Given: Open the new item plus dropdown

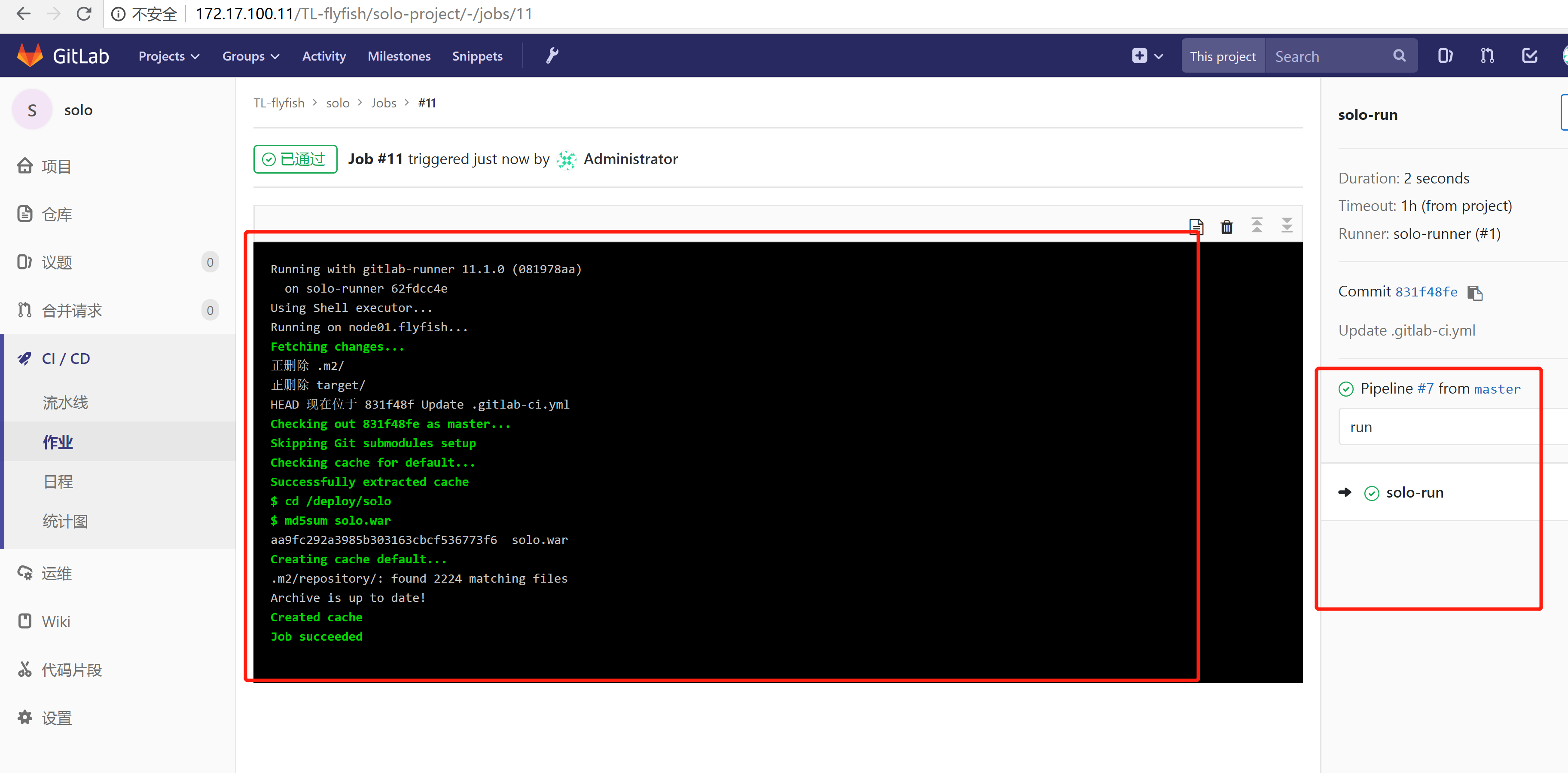Looking at the screenshot, I should point(1147,56).
